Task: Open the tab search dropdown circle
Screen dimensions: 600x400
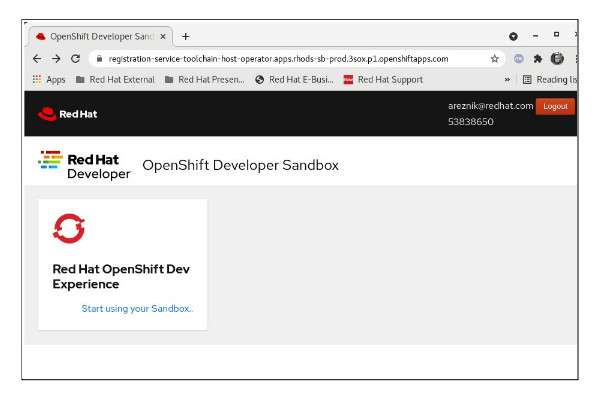Action: click(513, 36)
